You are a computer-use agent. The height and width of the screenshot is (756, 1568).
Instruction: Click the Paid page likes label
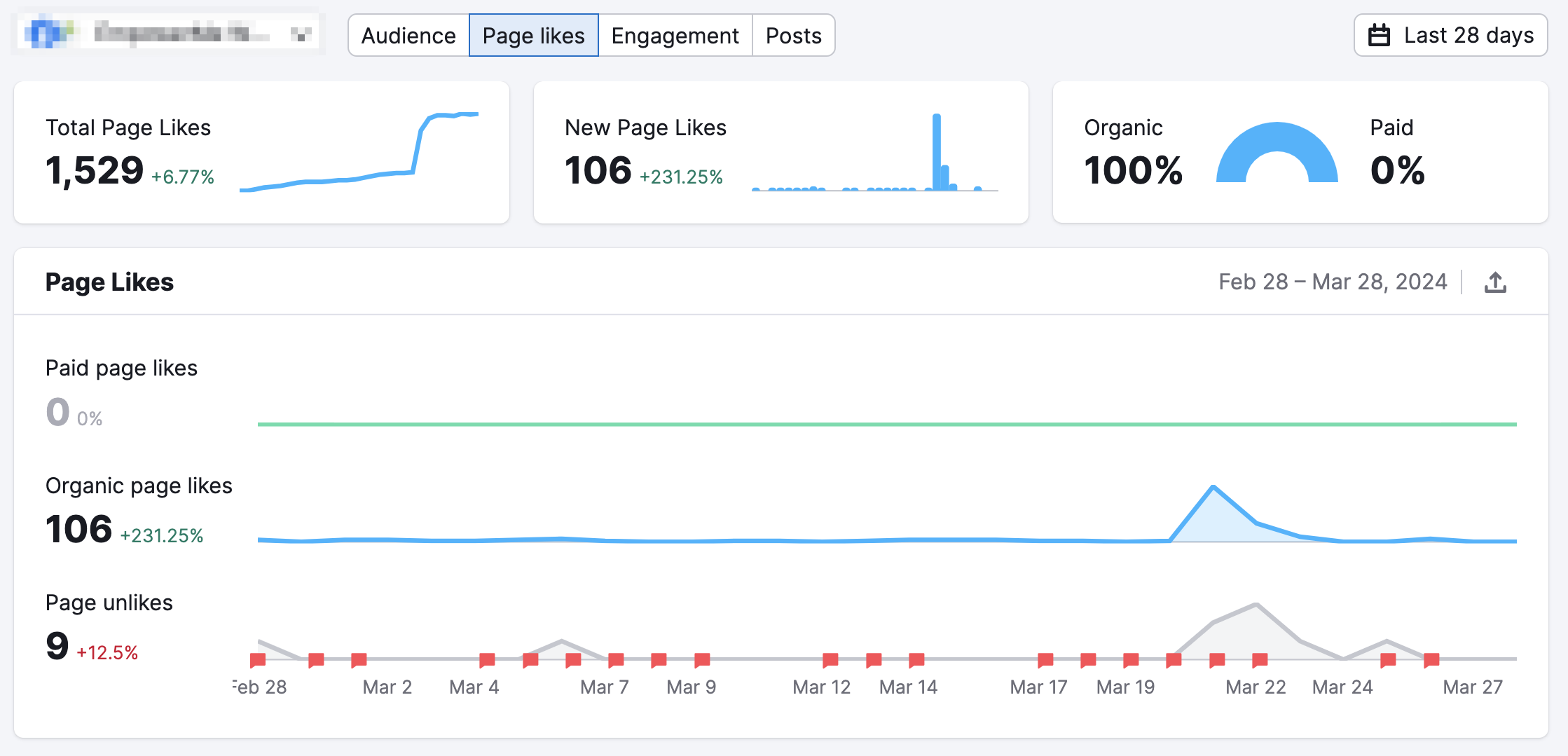(x=121, y=368)
